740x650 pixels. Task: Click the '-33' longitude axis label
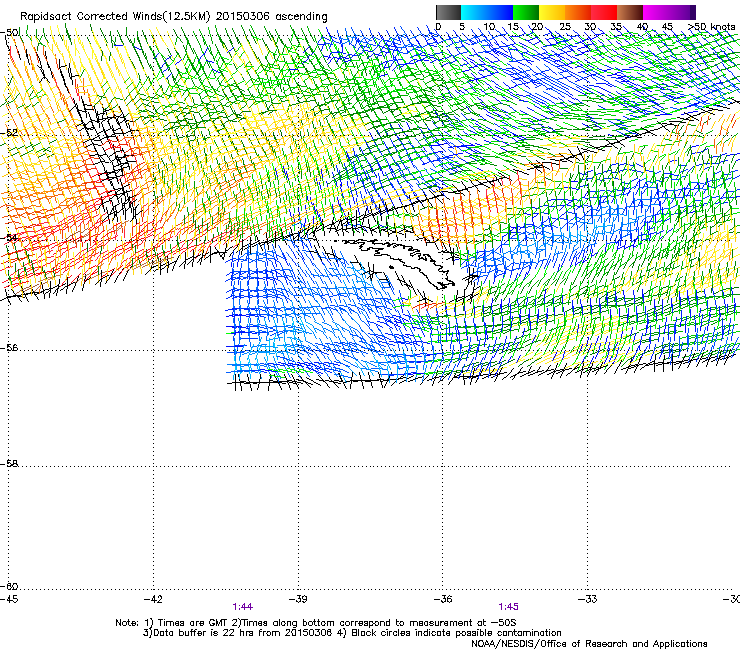588,599
